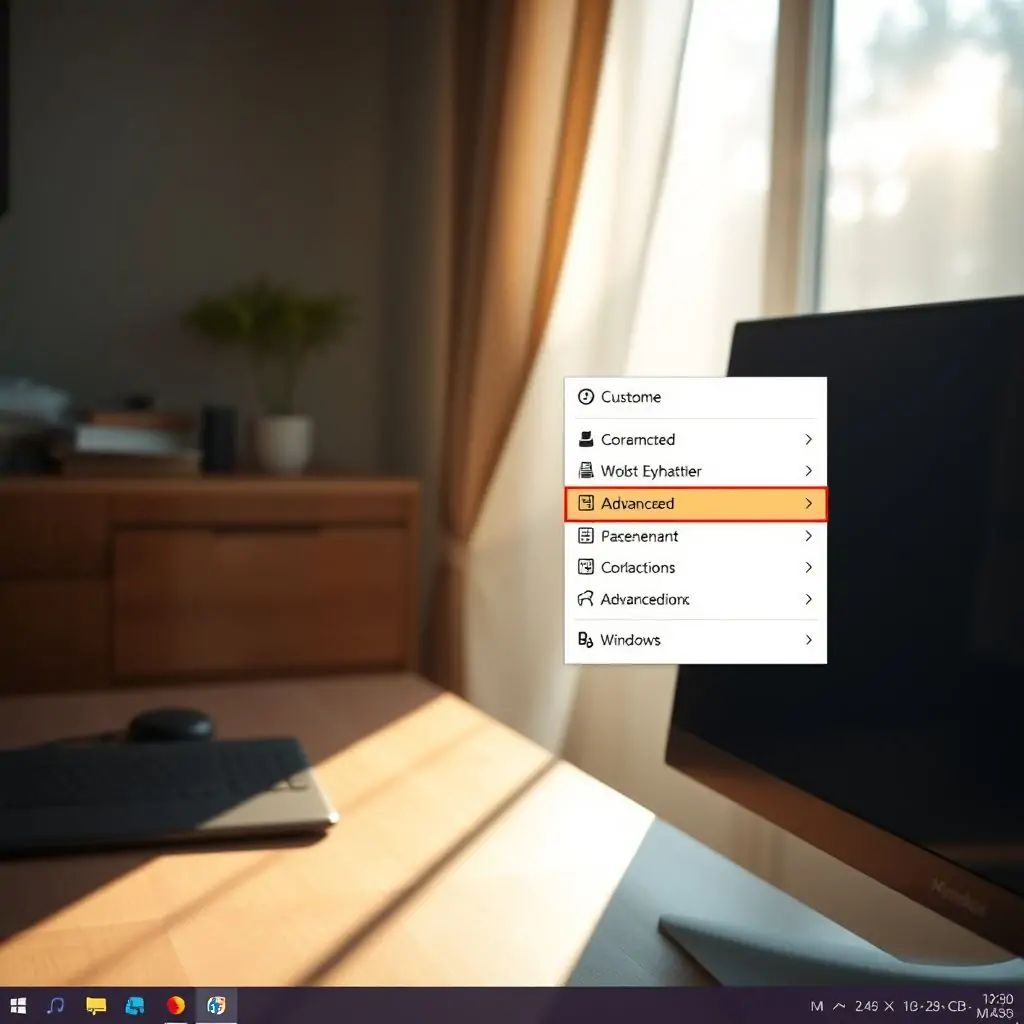This screenshot has height=1024, width=1024.
Task: Select the highlighted Advanced menu item
Action: (x=695, y=504)
